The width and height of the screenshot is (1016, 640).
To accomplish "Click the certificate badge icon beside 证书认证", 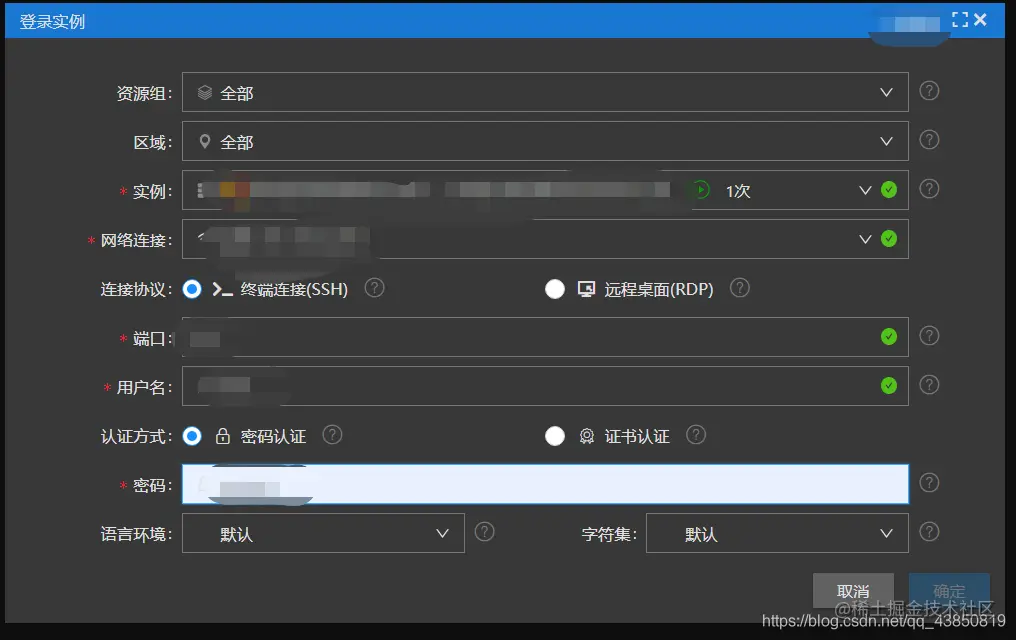I will [x=587, y=436].
